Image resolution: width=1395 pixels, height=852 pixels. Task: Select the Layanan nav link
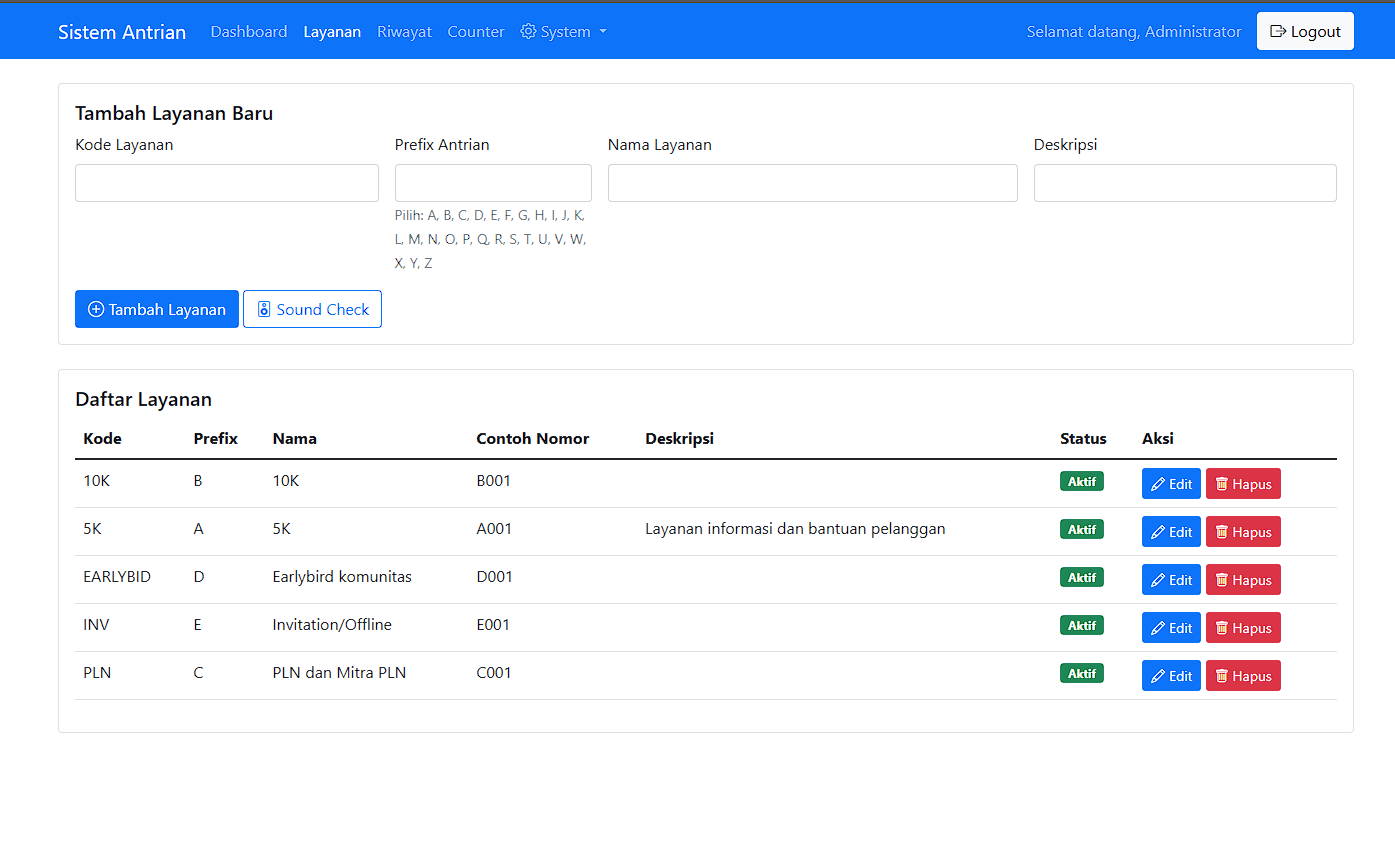332,32
